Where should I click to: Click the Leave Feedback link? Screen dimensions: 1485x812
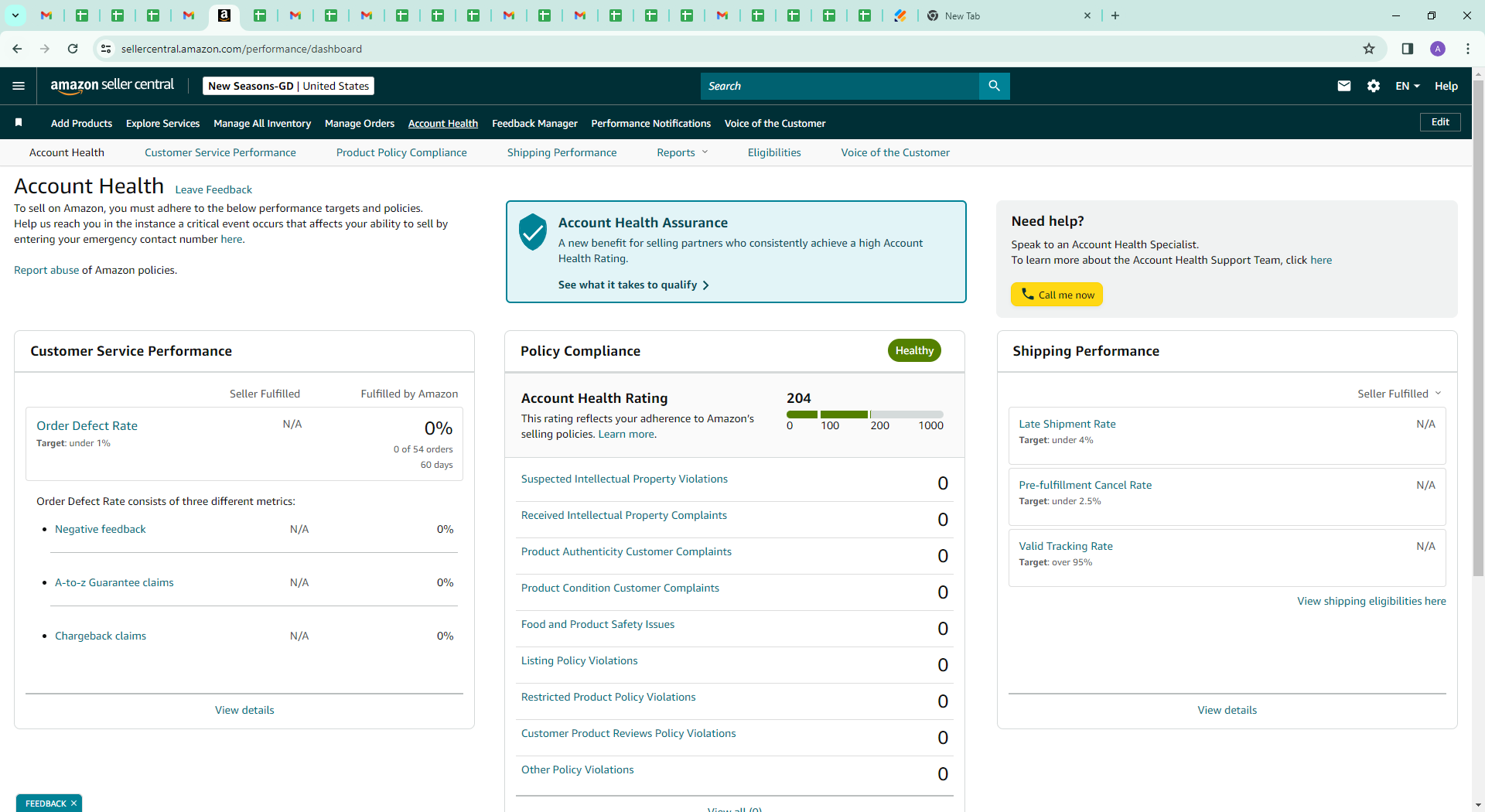[213, 189]
